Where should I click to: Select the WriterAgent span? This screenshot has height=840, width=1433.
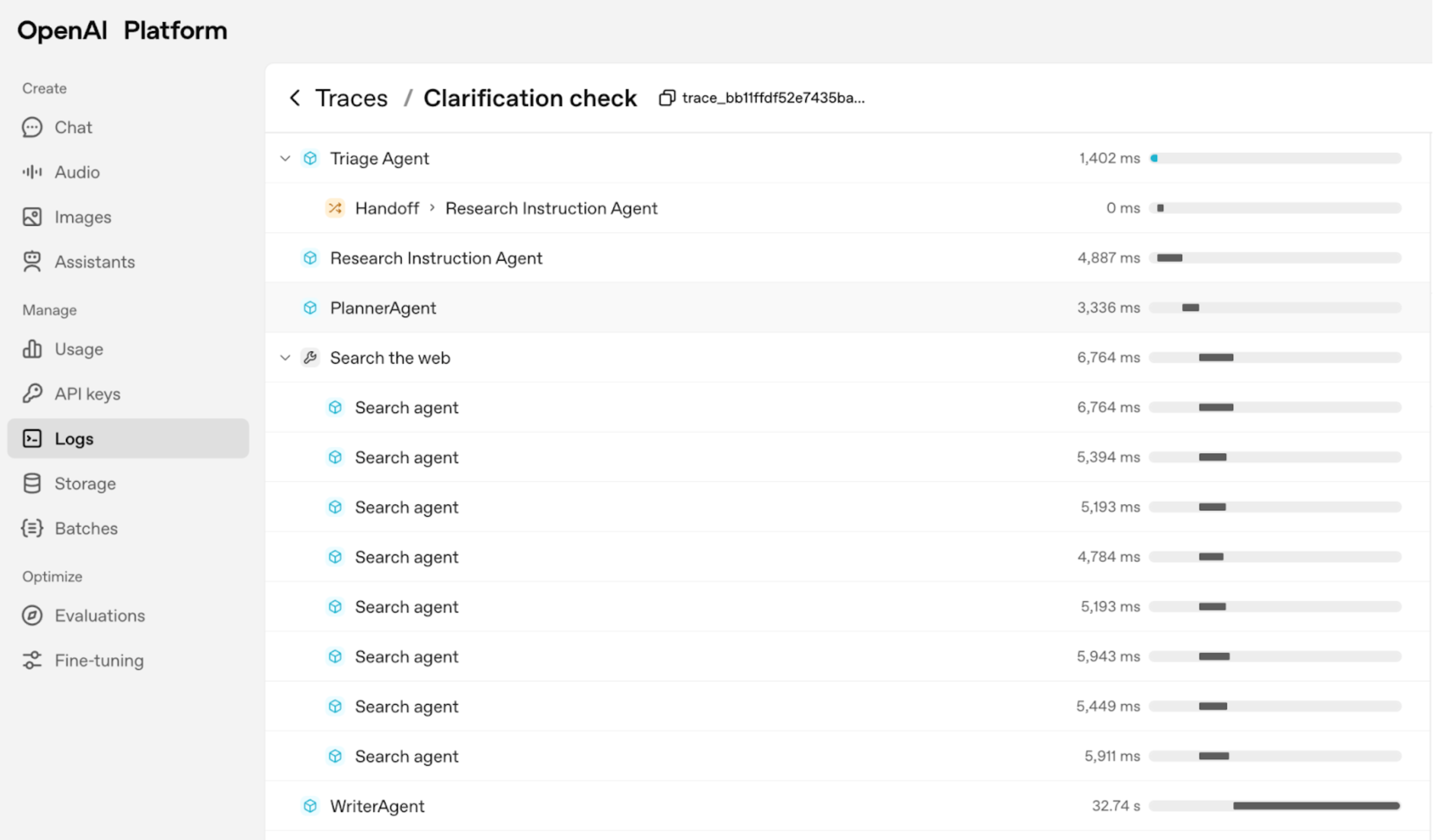point(377,806)
